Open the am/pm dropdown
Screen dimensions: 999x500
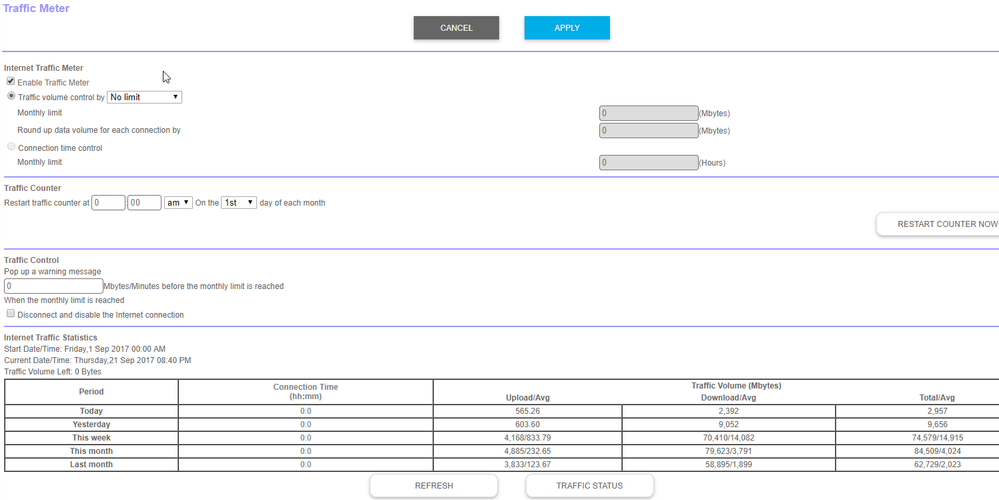[178, 203]
